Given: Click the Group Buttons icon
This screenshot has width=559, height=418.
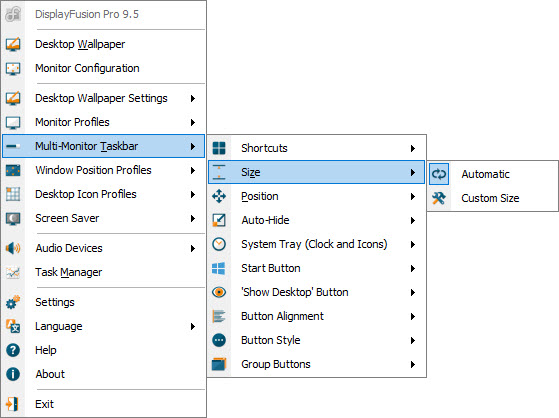Looking at the screenshot, I should click(x=219, y=364).
